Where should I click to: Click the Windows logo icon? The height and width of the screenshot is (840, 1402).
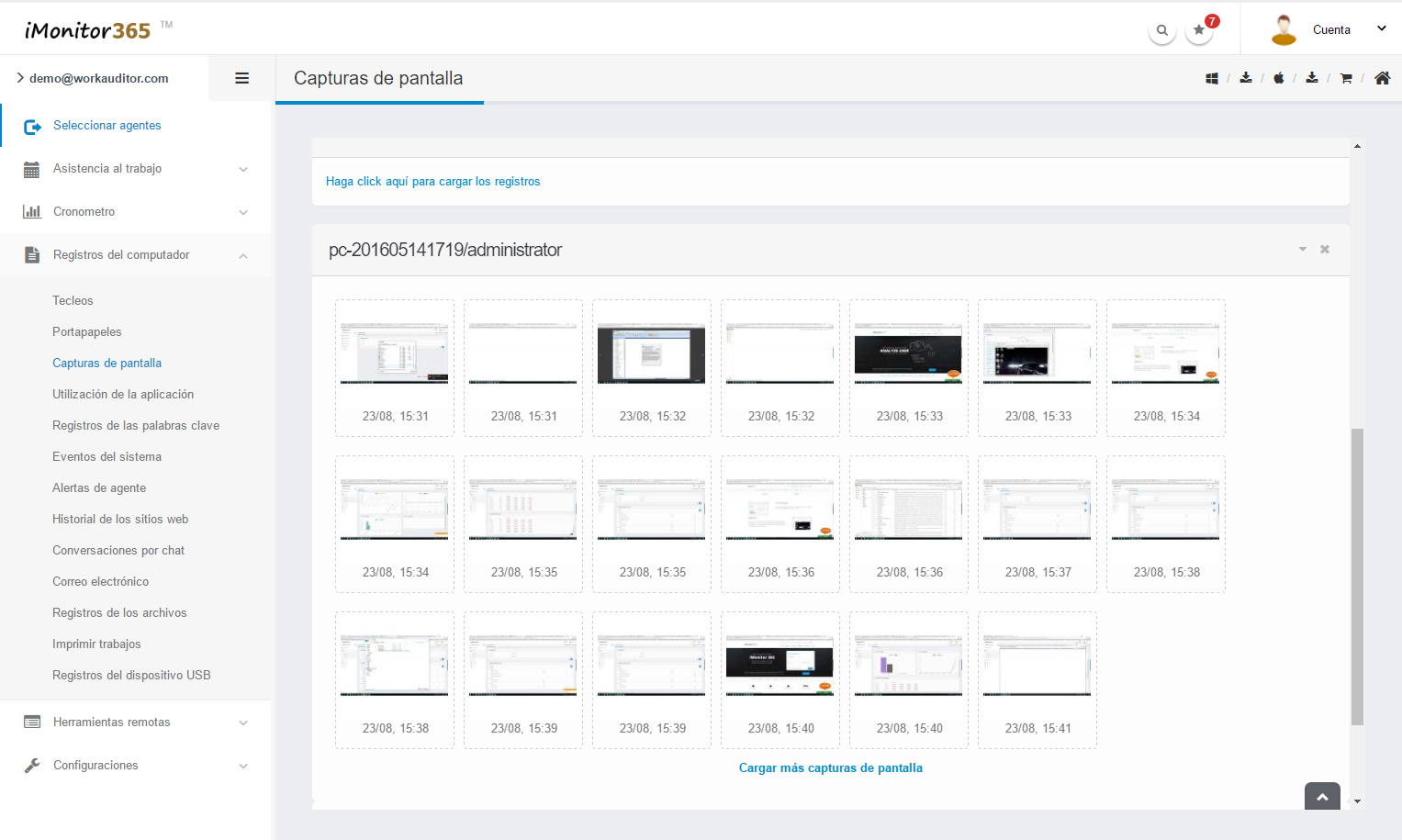(1212, 79)
